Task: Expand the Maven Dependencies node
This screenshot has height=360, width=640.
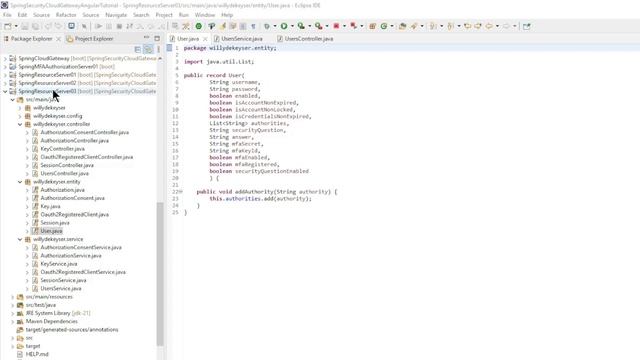Action: (x=13, y=321)
